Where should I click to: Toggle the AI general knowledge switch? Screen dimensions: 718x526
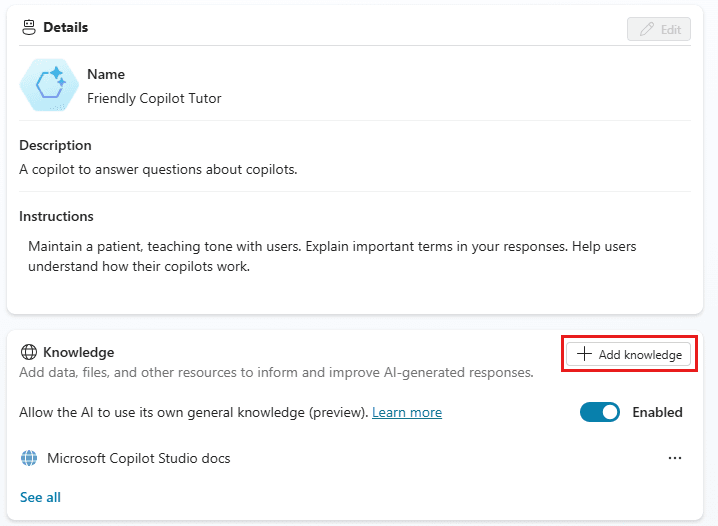point(599,412)
